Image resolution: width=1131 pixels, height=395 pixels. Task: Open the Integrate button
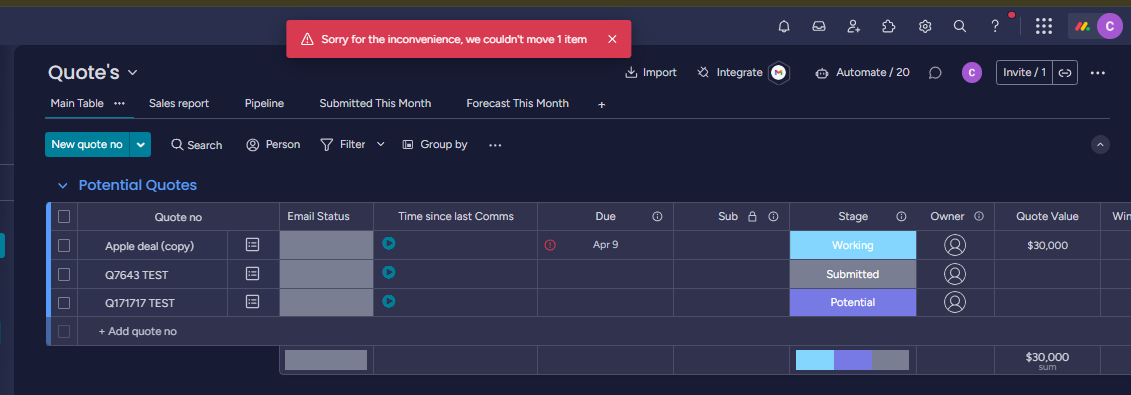729,73
